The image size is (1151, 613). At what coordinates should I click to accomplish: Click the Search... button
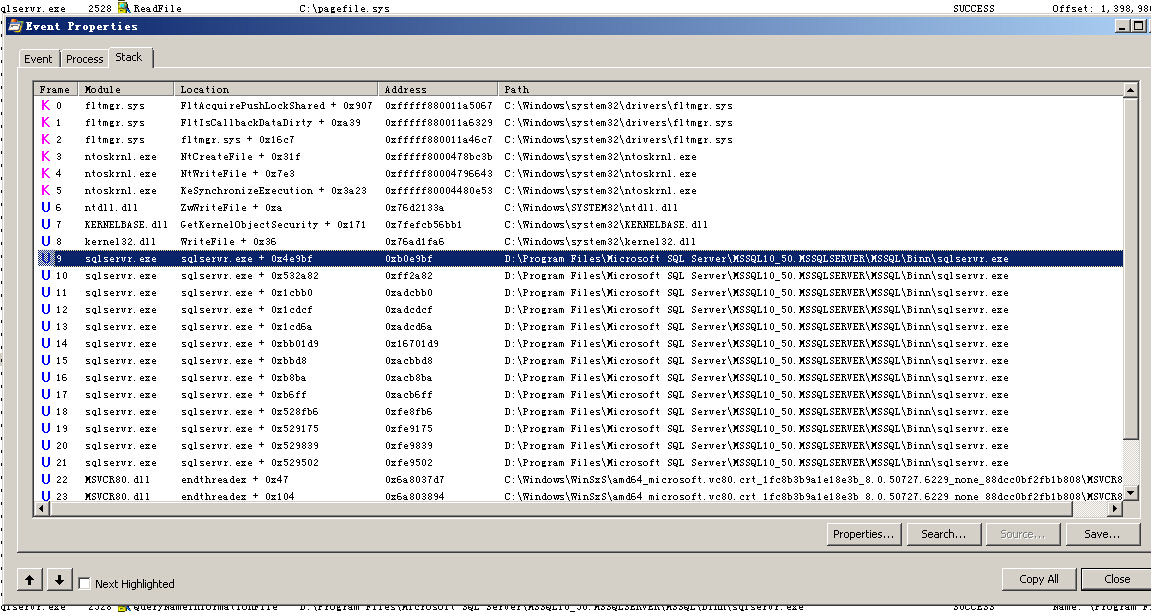(x=943, y=534)
